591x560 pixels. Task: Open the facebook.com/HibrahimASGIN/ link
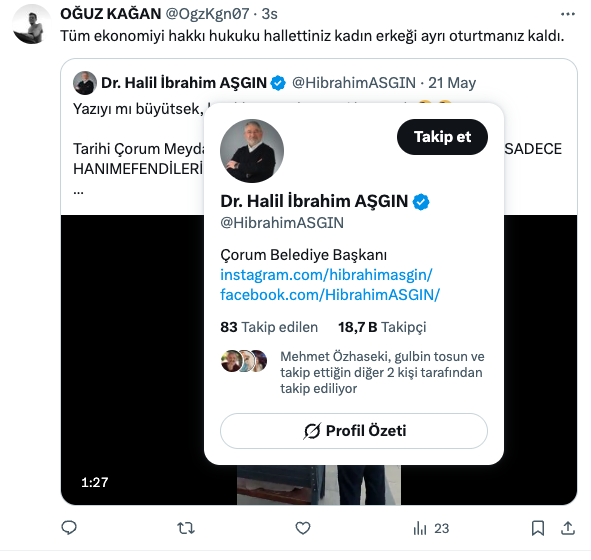point(330,295)
